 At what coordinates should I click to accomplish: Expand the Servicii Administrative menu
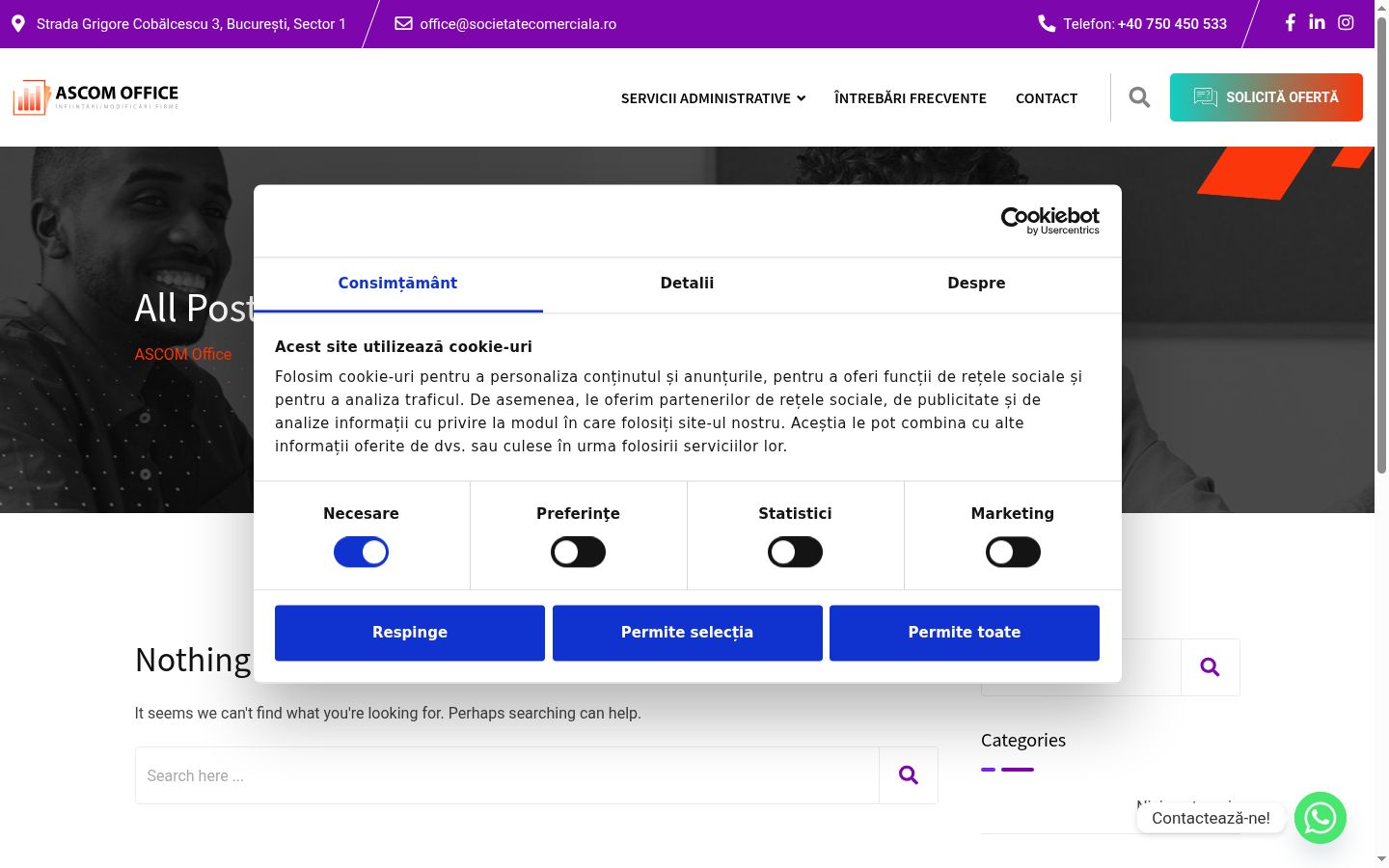click(x=713, y=98)
